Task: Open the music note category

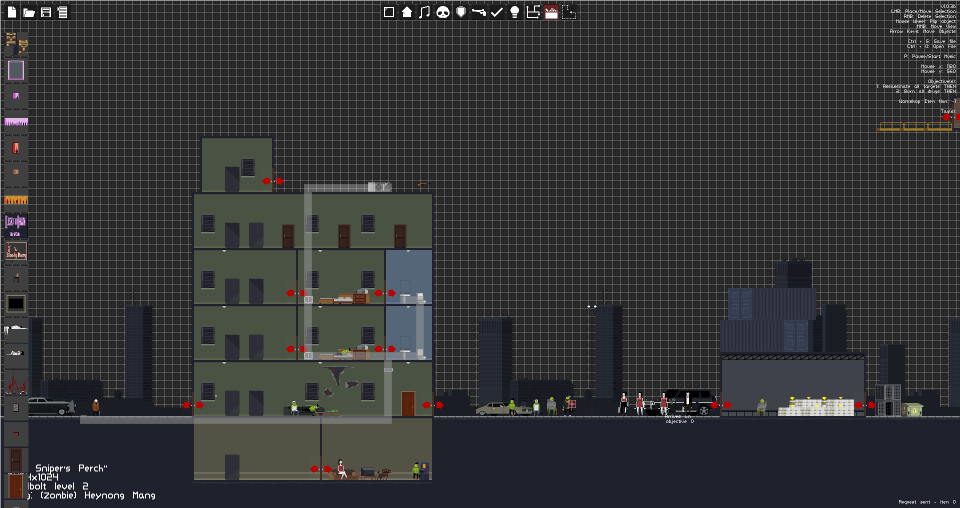Action: point(424,12)
